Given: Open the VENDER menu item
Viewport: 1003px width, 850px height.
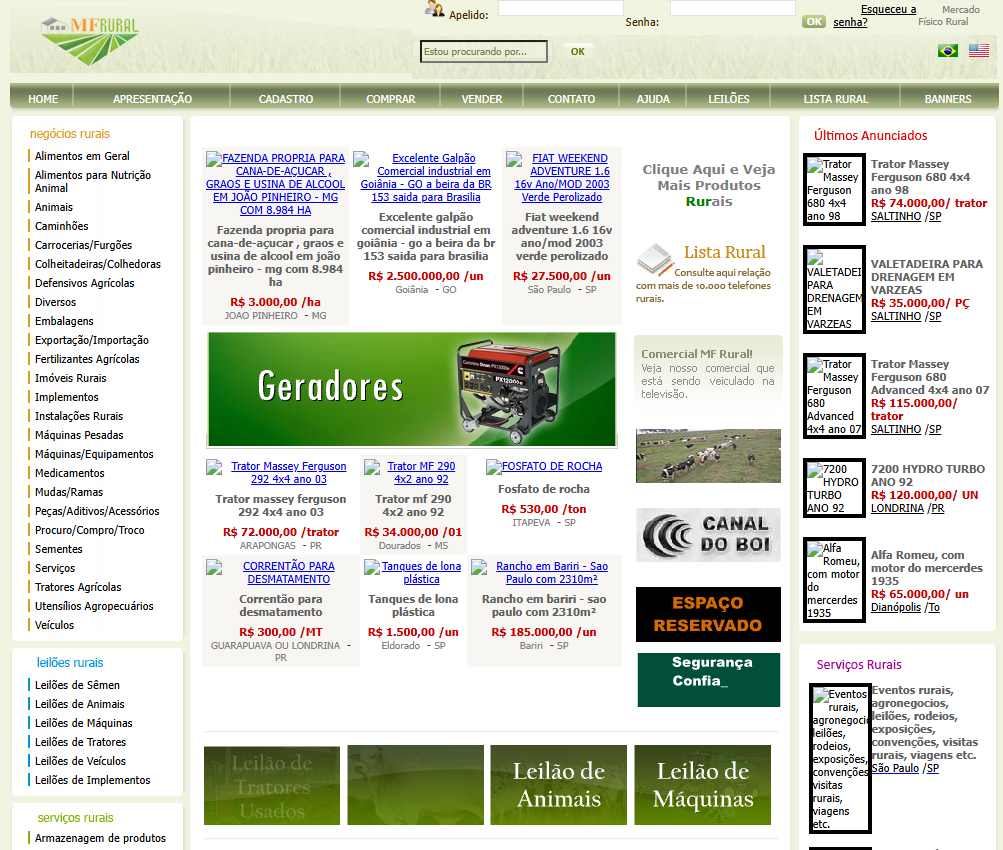Looking at the screenshot, I should (x=482, y=99).
